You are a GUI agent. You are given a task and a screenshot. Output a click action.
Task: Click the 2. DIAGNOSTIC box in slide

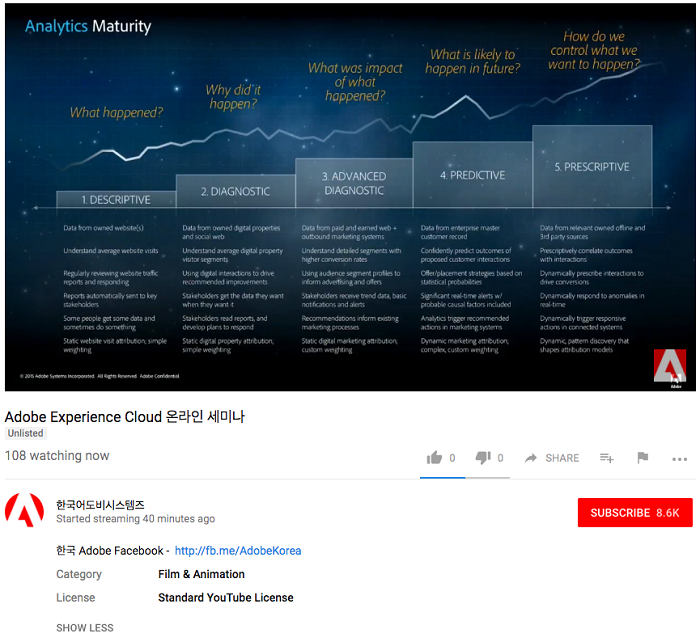pos(236,192)
